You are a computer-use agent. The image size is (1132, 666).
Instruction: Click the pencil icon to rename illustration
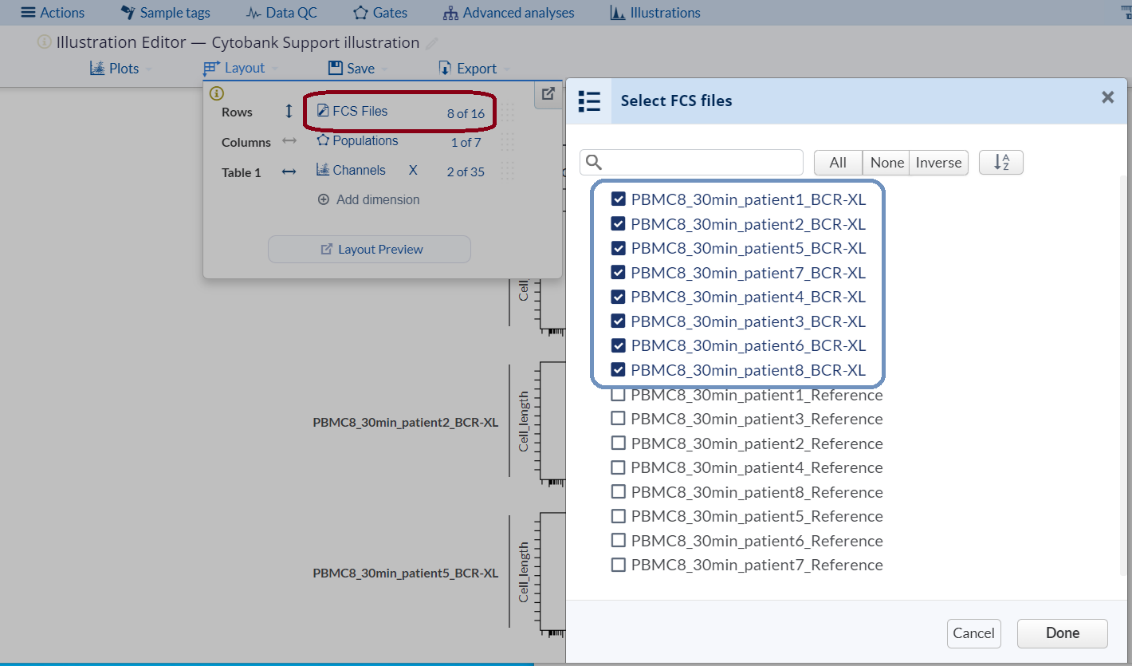pos(432,43)
